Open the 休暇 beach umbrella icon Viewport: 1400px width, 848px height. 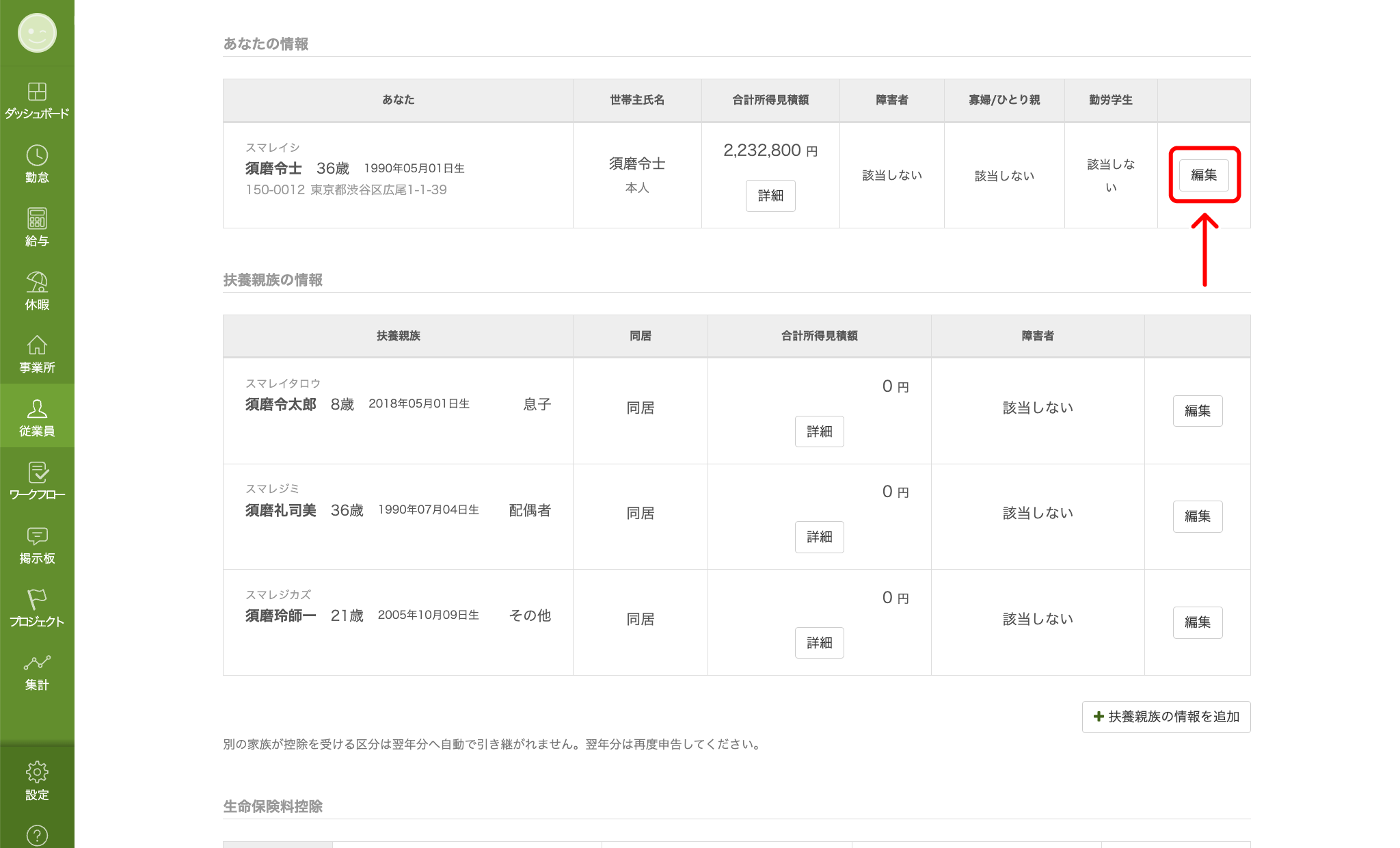coord(37,282)
